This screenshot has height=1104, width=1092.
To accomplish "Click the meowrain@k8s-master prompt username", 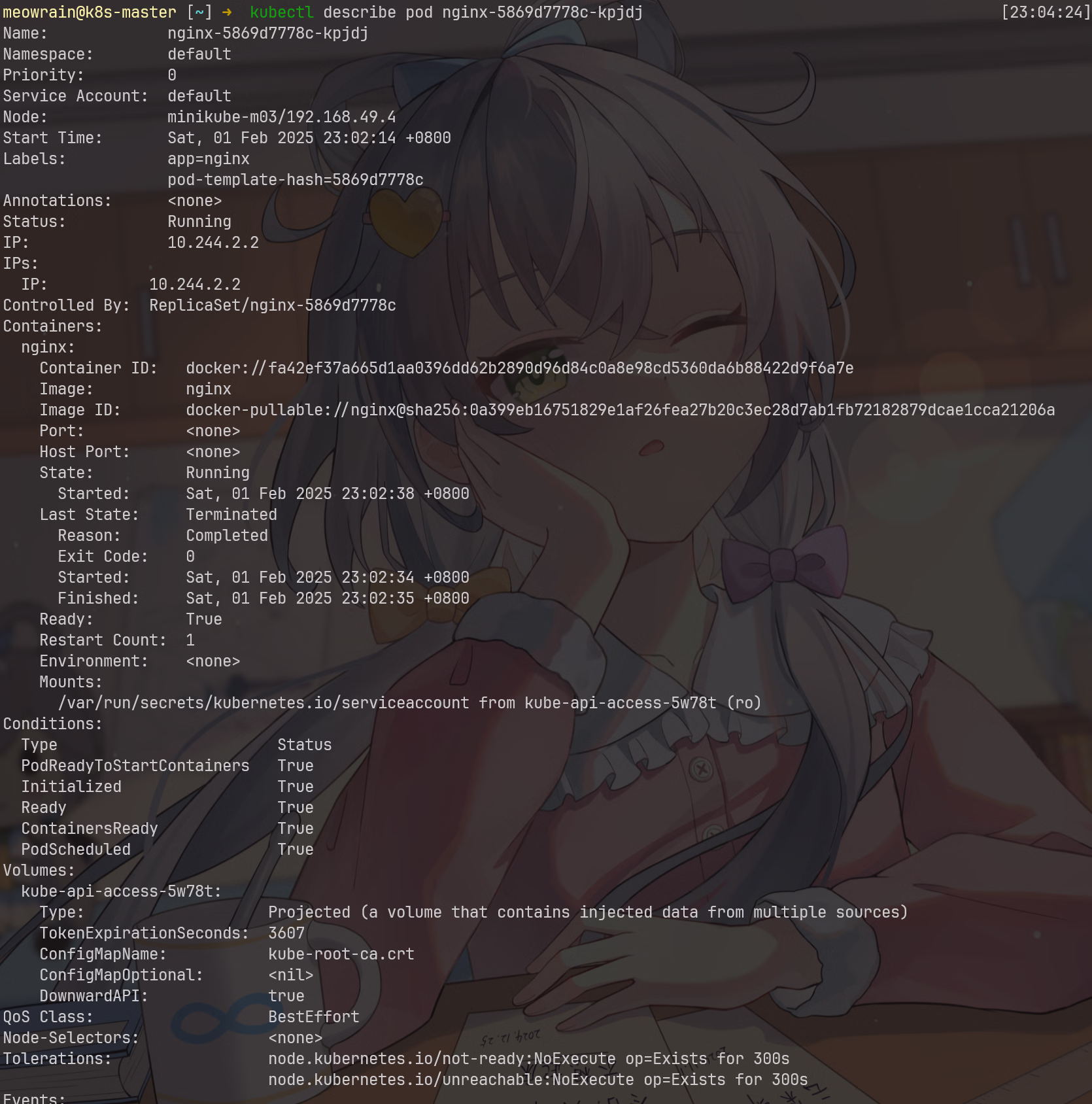I will click(89, 12).
